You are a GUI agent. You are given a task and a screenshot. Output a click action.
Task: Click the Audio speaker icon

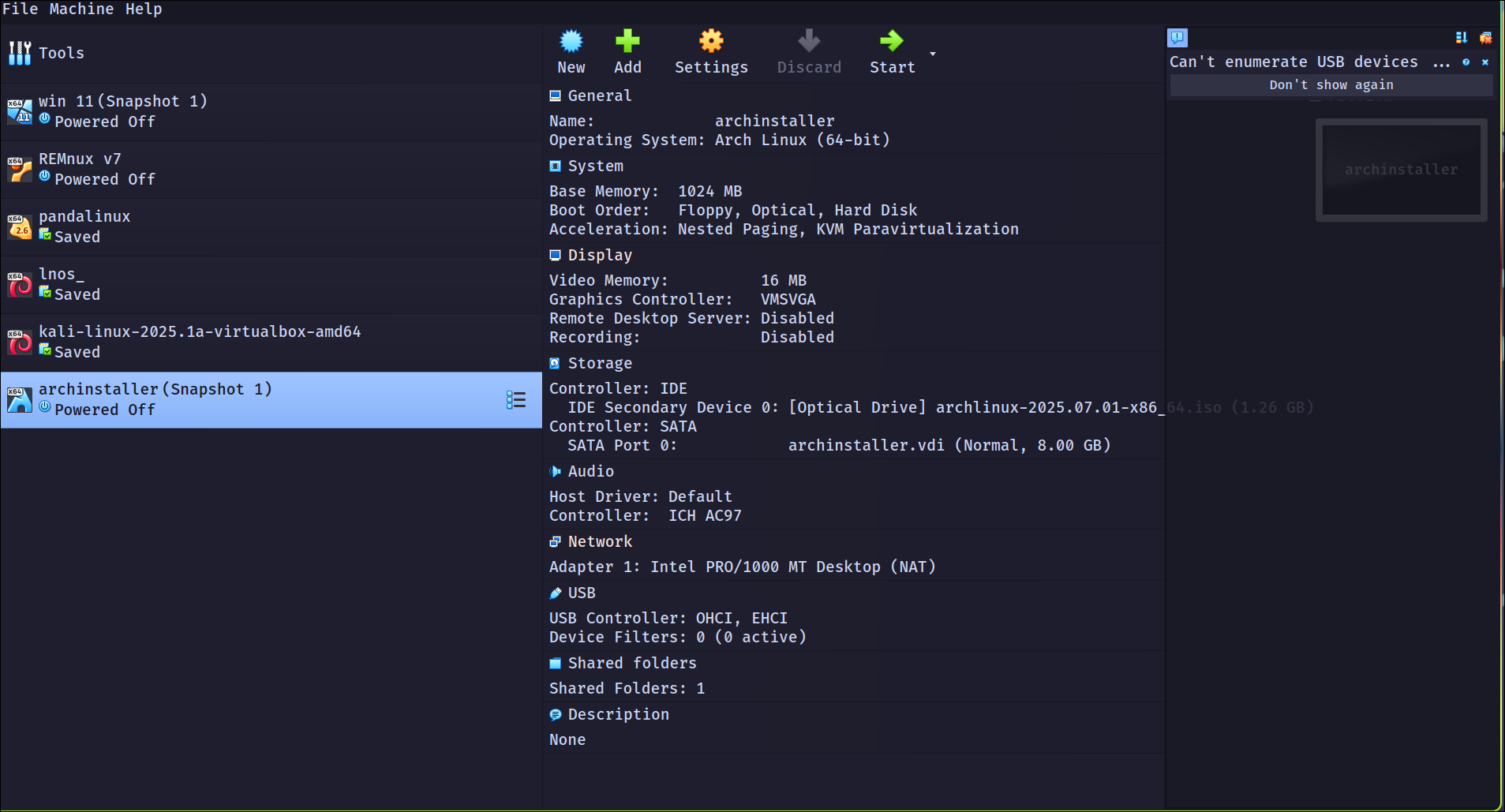point(556,471)
